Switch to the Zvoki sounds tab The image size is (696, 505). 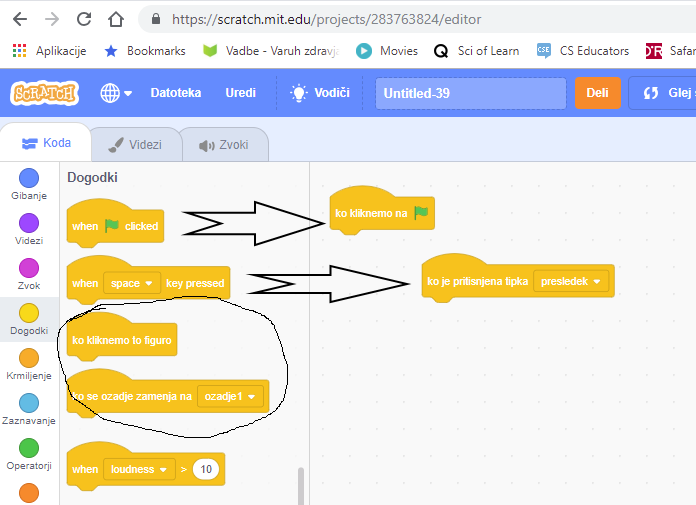click(x=224, y=144)
